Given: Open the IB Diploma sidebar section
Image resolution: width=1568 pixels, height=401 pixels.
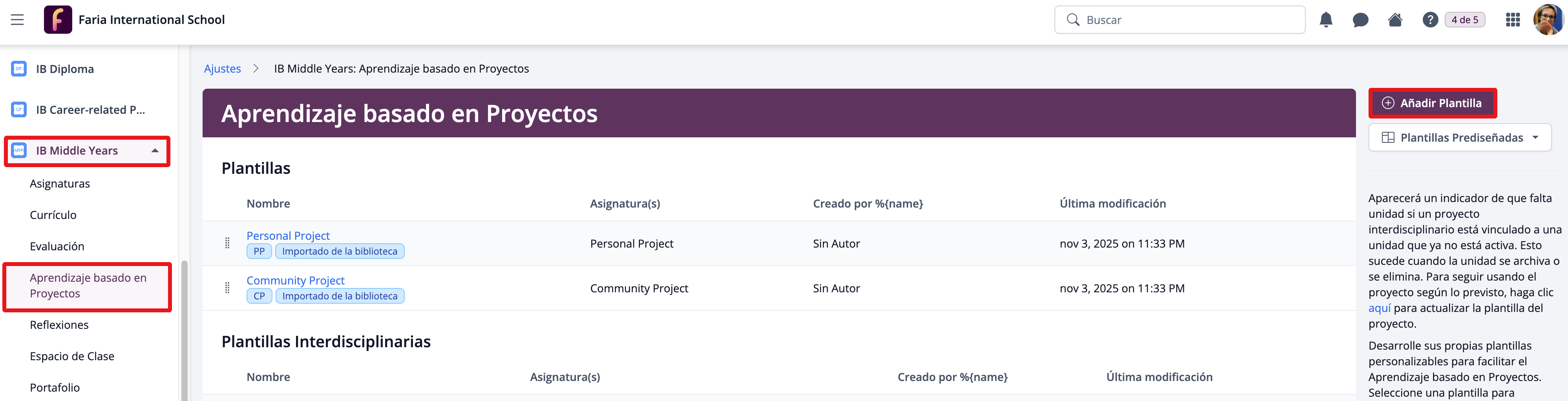Looking at the screenshot, I should pos(64,69).
